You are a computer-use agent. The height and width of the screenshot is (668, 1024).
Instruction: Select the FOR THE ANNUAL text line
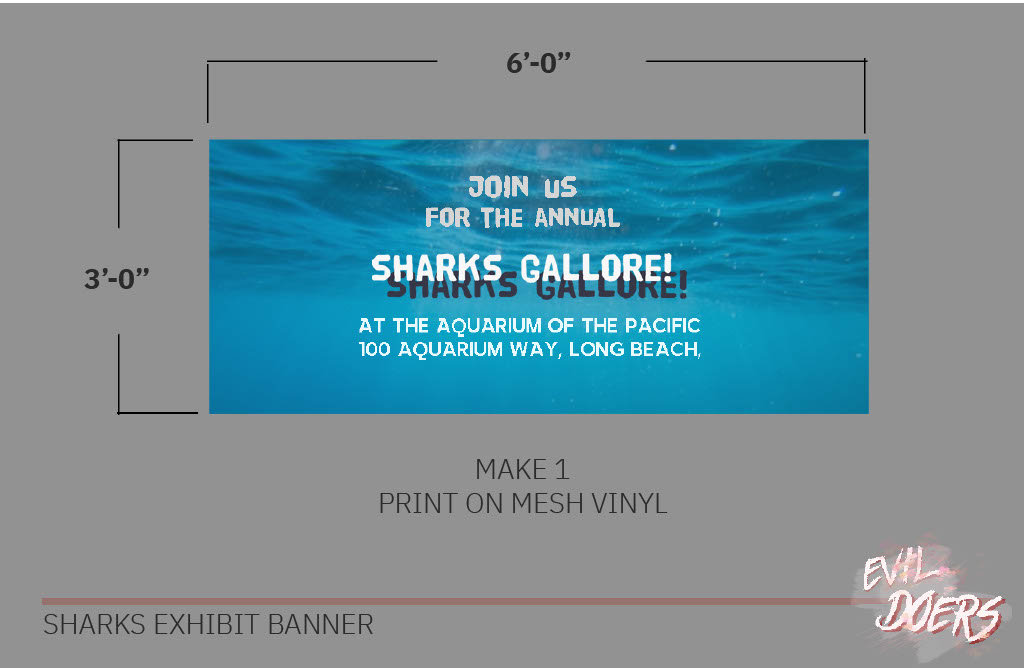point(522,217)
